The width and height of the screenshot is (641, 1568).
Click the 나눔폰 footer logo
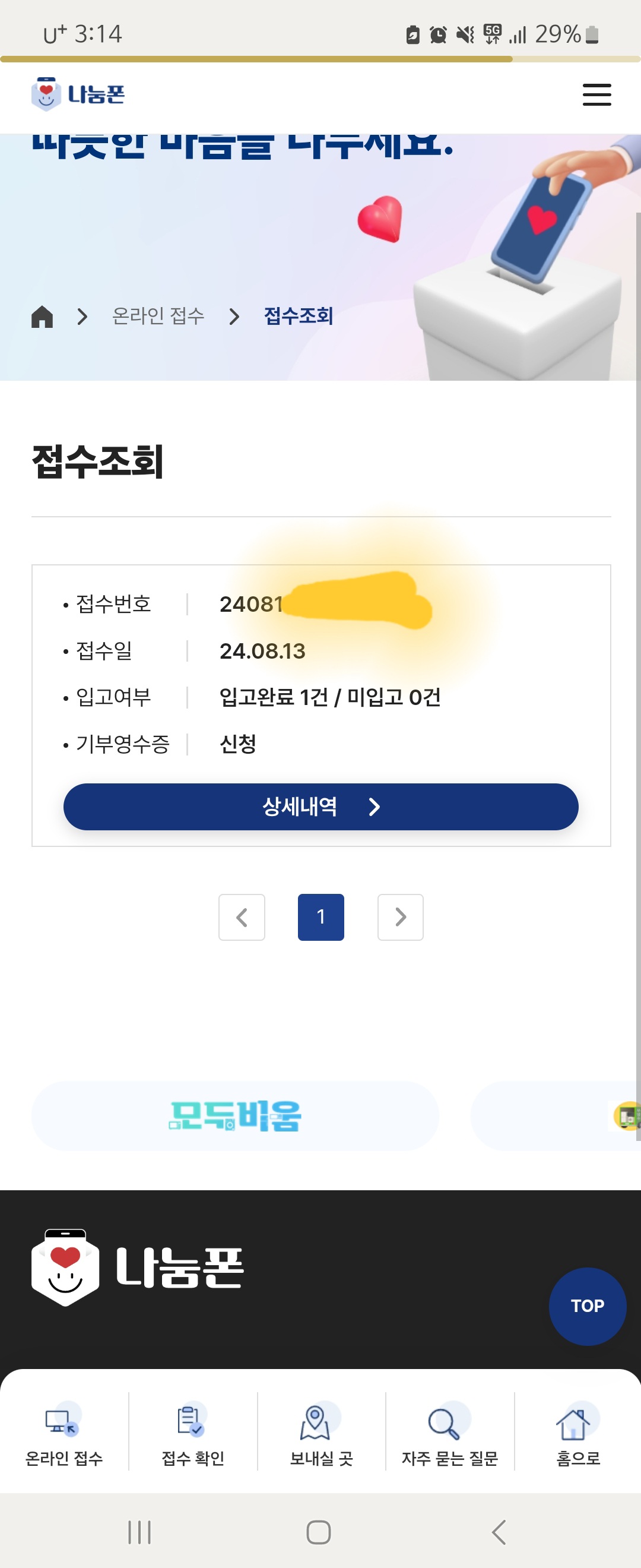pyautogui.click(x=138, y=1267)
